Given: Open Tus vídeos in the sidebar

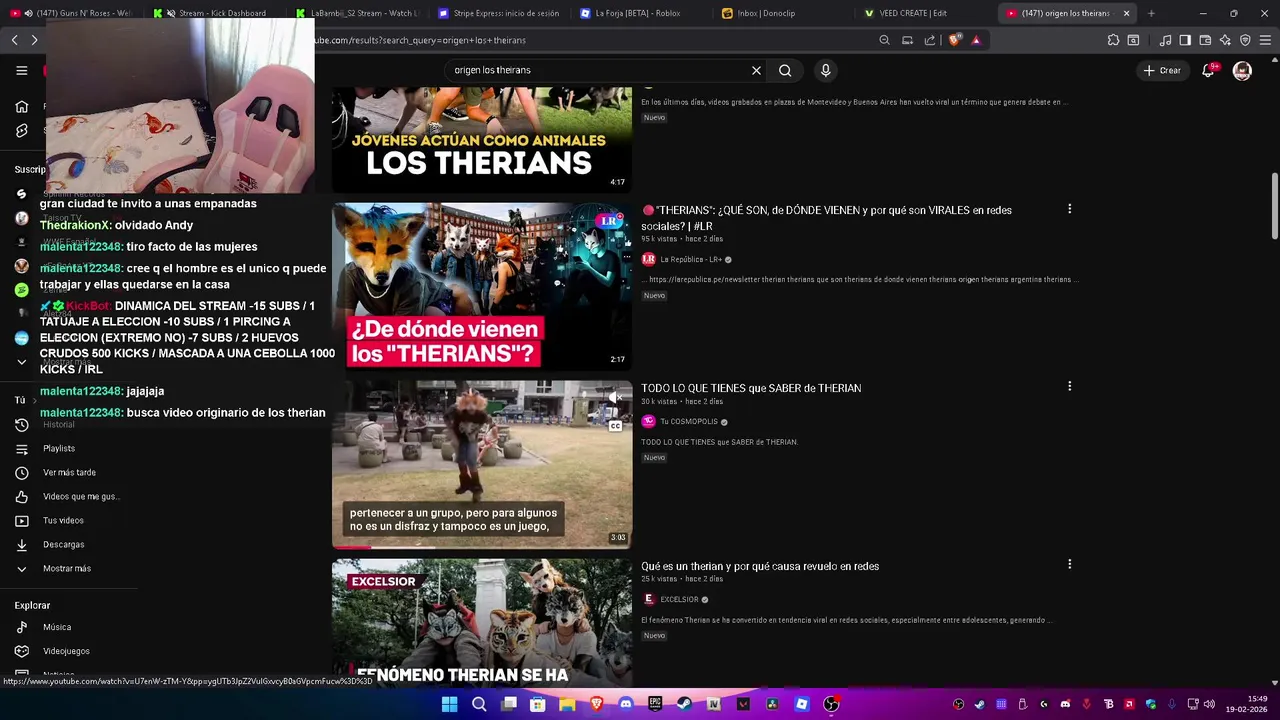Looking at the screenshot, I should coord(63,520).
